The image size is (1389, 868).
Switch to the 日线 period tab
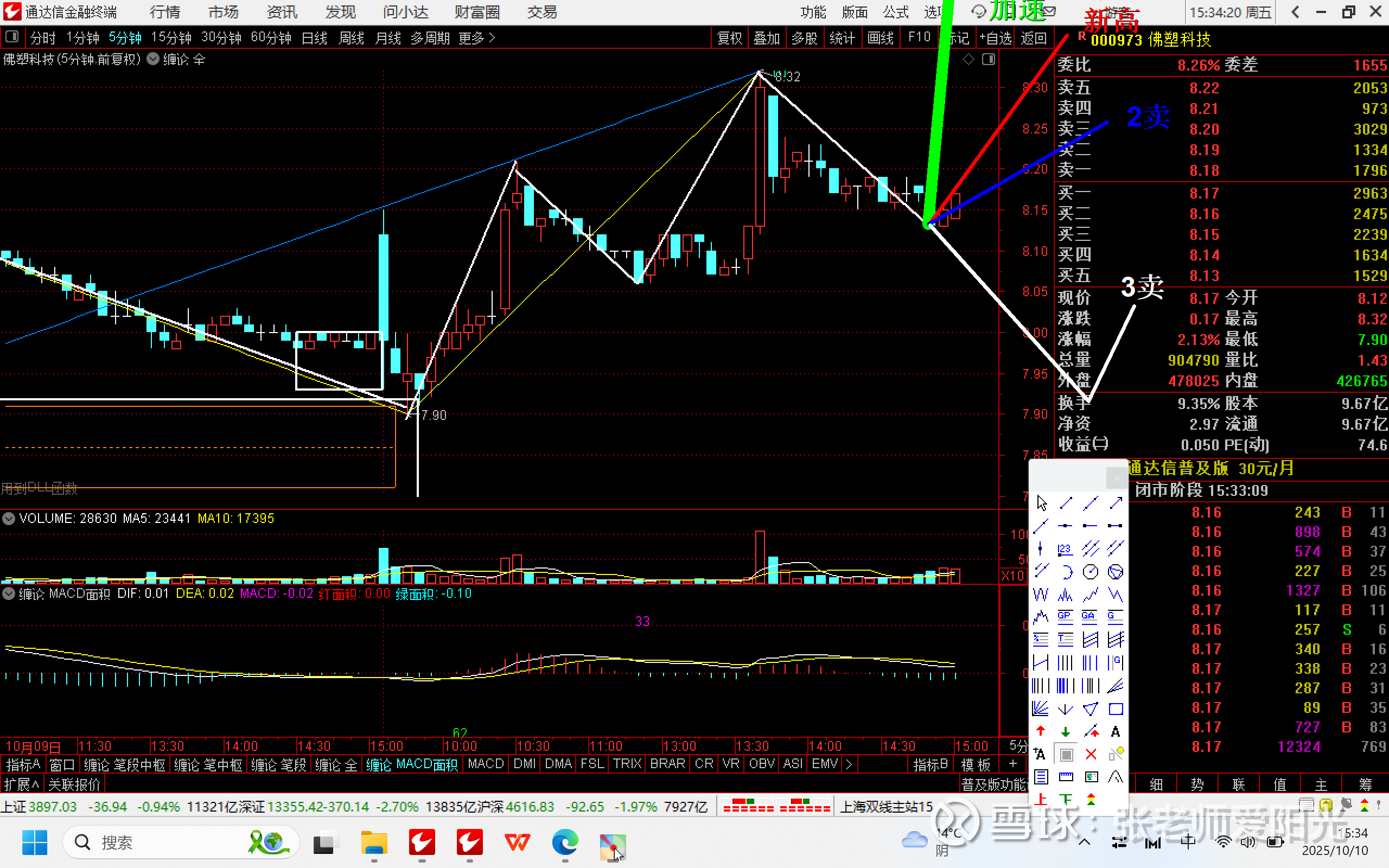[314, 39]
